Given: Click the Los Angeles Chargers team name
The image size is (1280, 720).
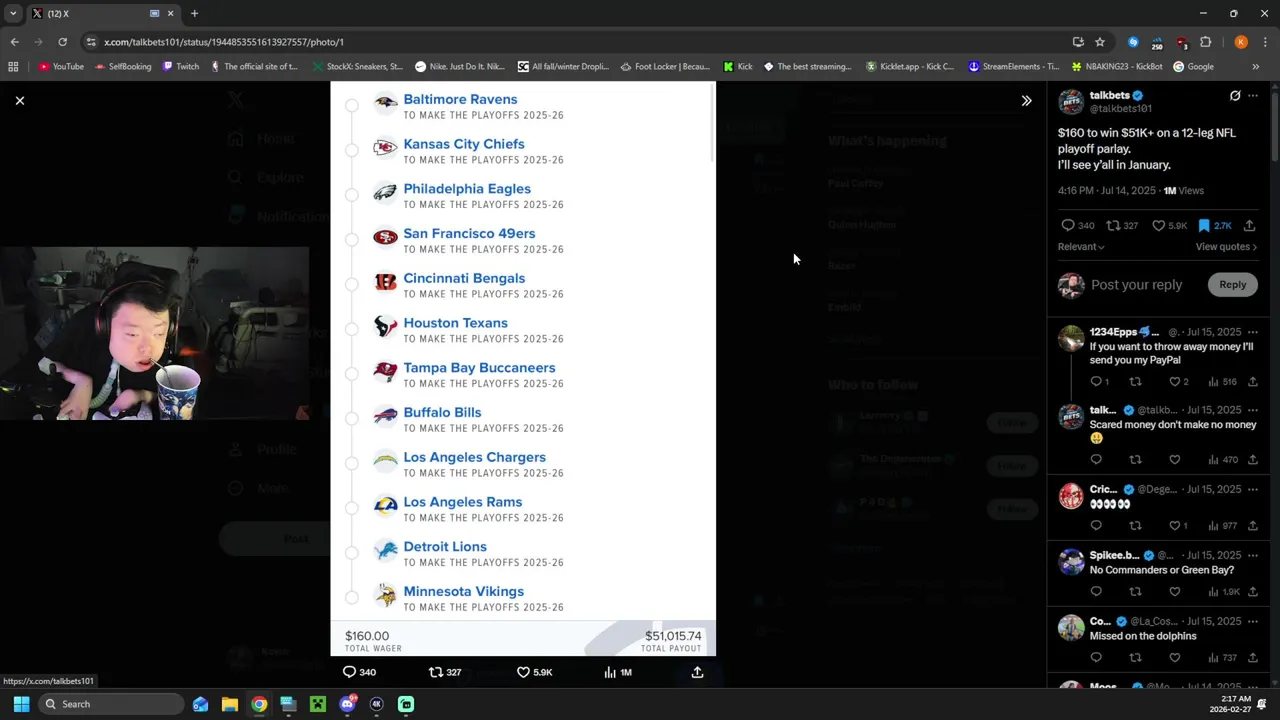Looking at the screenshot, I should 474,457.
